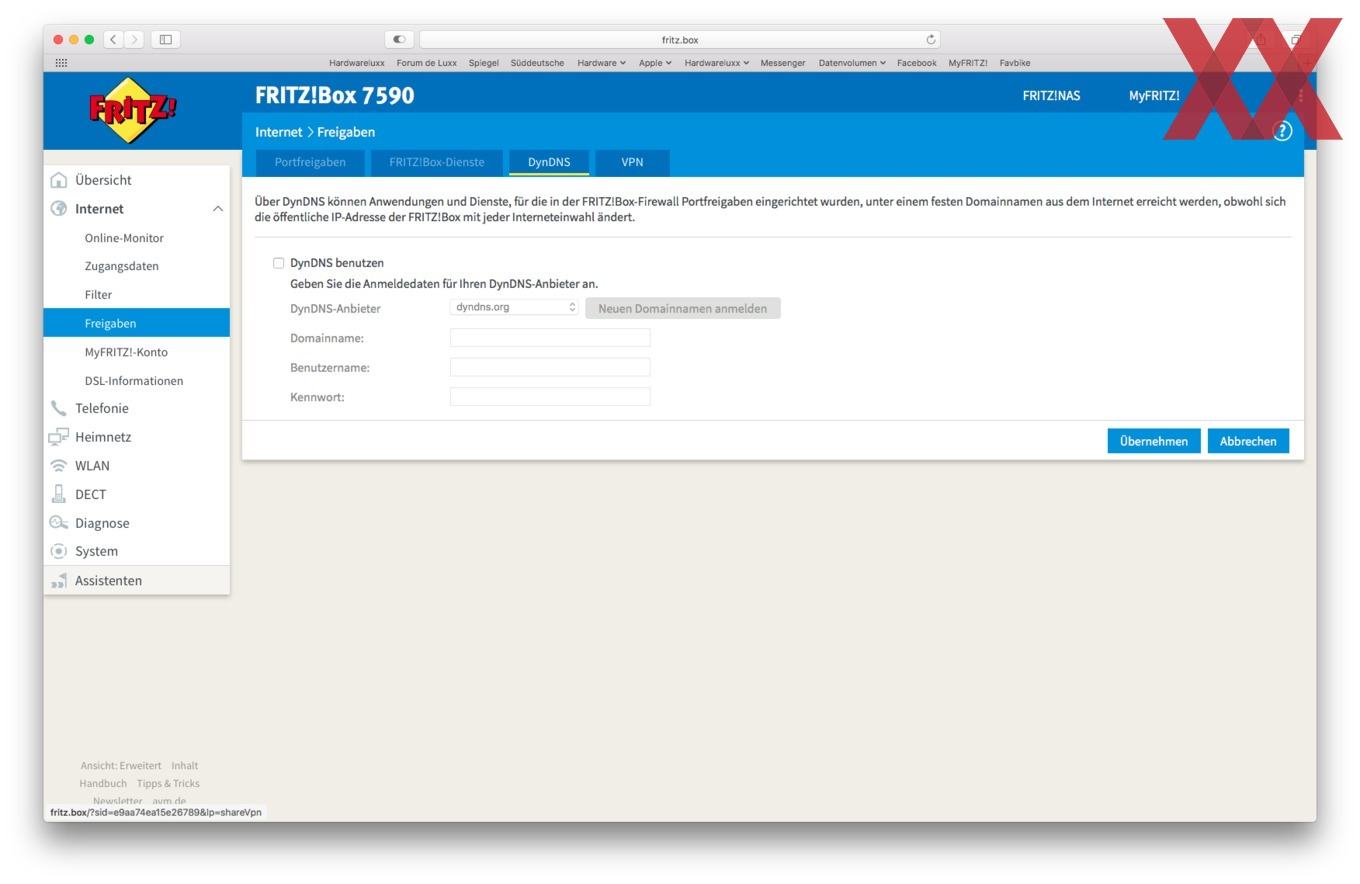Click the fritz.box address bar
The image size is (1360, 884).
pos(680,40)
